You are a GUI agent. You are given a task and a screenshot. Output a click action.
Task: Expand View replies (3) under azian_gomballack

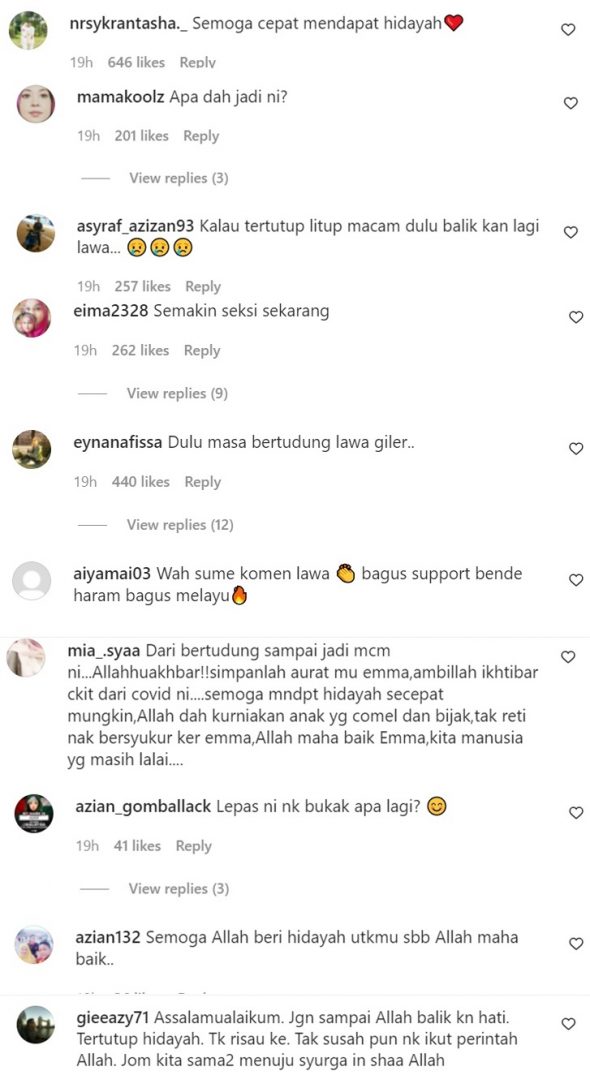pos(178,888)
